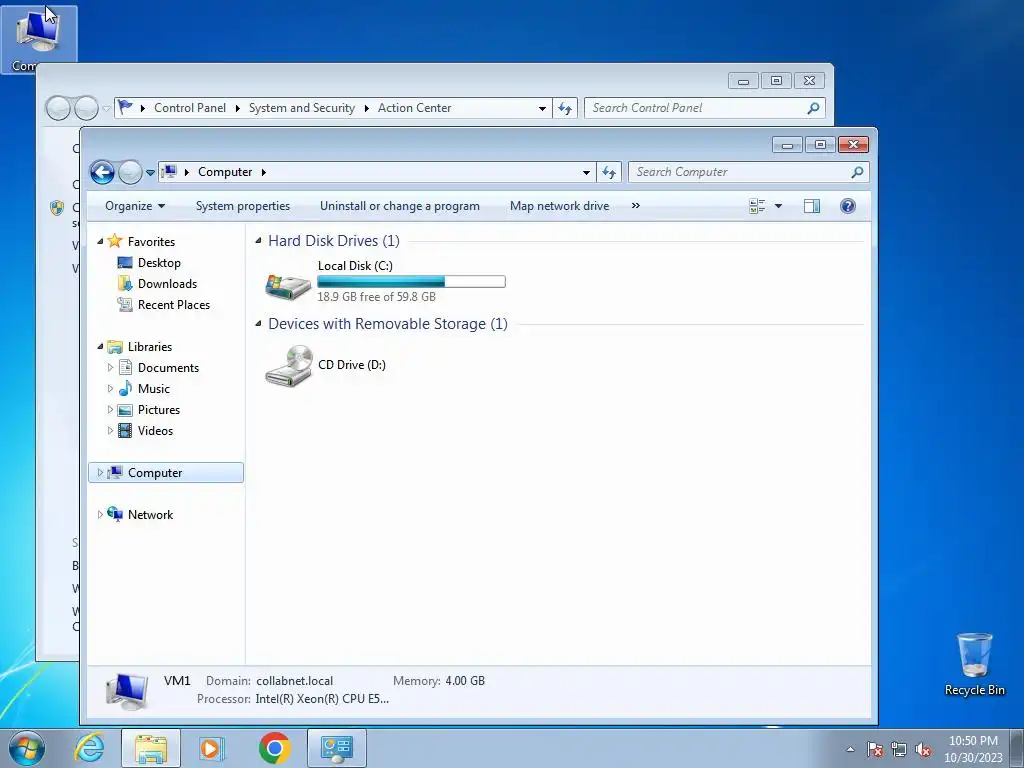Open Windows Media Player from taskbar
The height and width of the screenshot is (768, 1024).
[211, 748]
